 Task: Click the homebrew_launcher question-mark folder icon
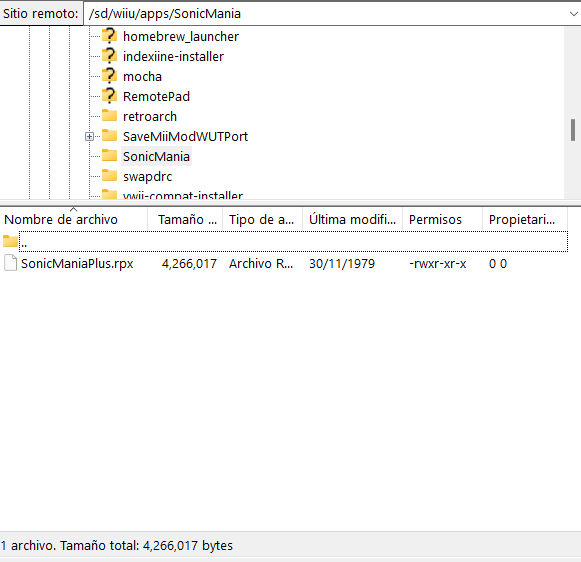pyautogui.click(x=109, y=36)
